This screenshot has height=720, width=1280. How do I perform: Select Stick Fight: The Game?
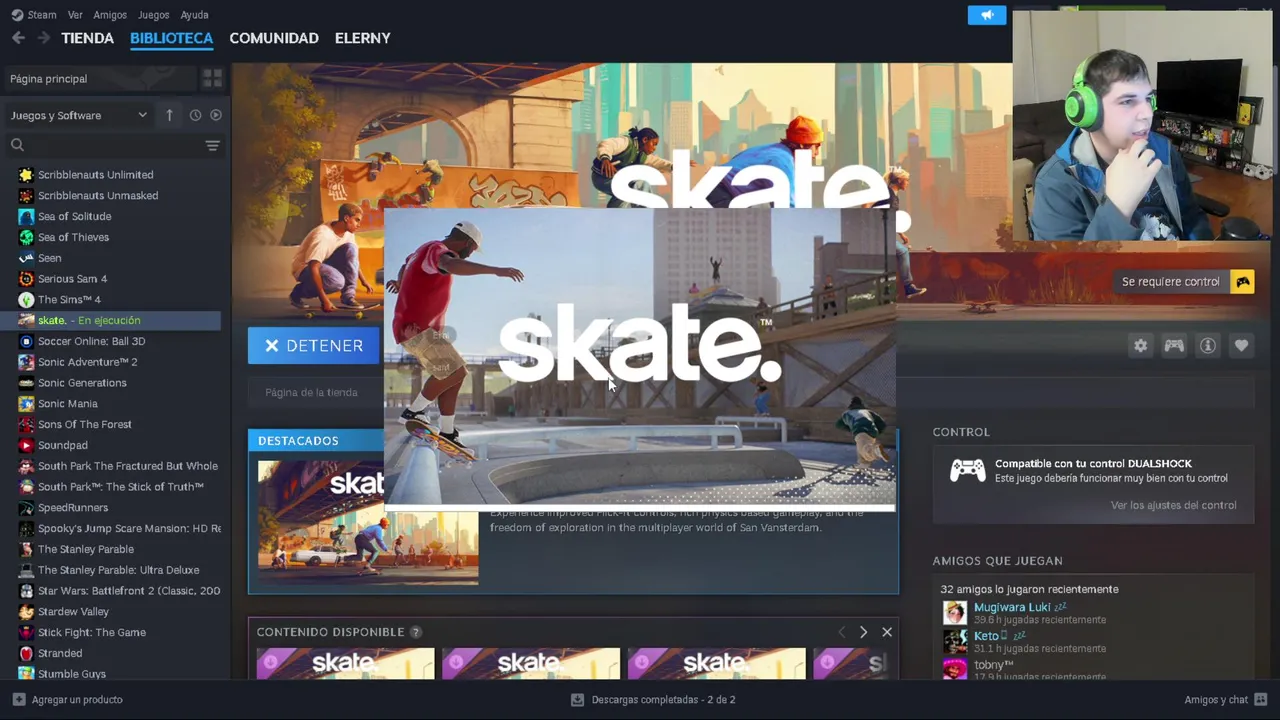point(91,633)
